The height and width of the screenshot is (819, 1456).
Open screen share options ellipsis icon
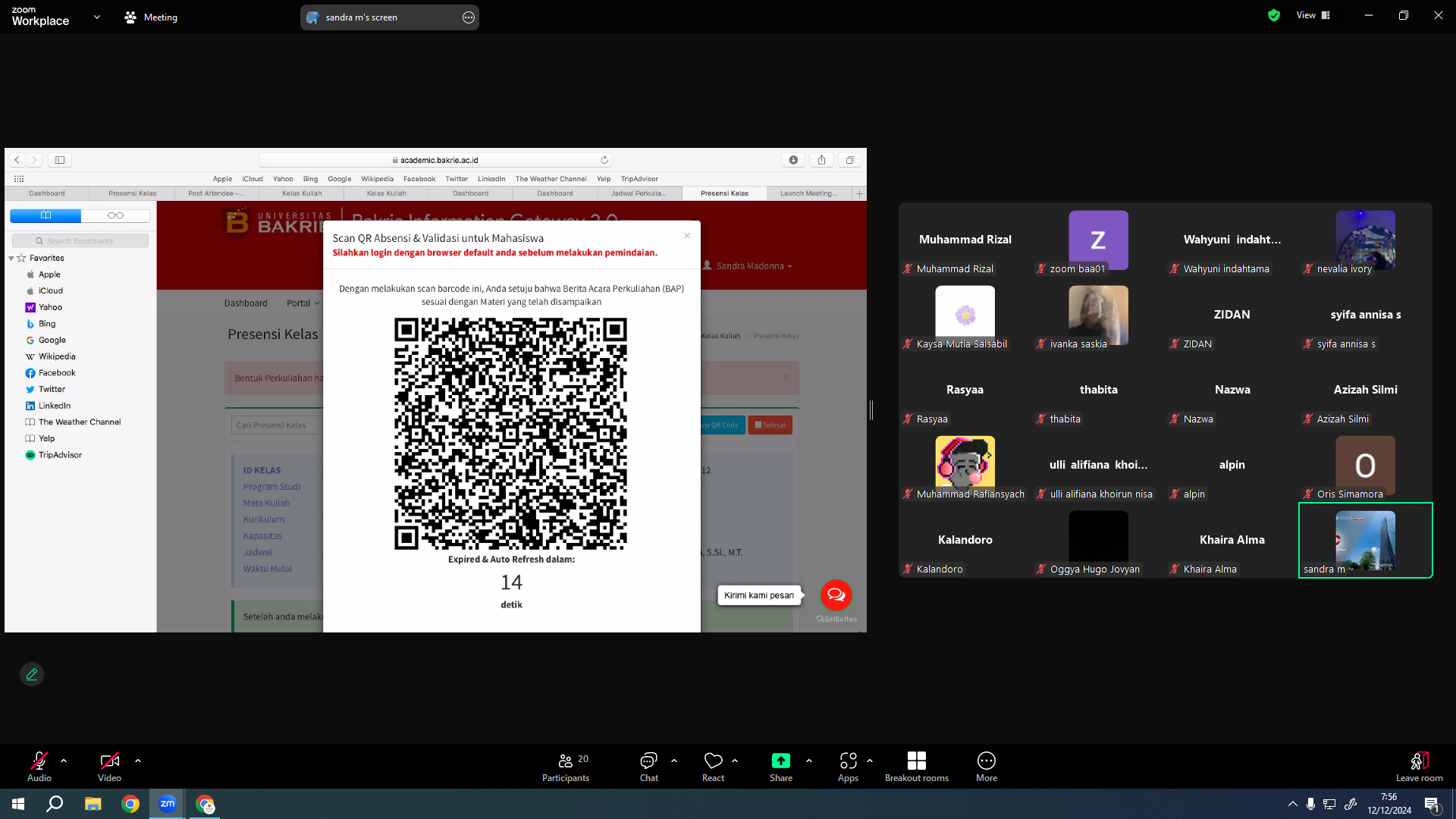pos(469,17)
